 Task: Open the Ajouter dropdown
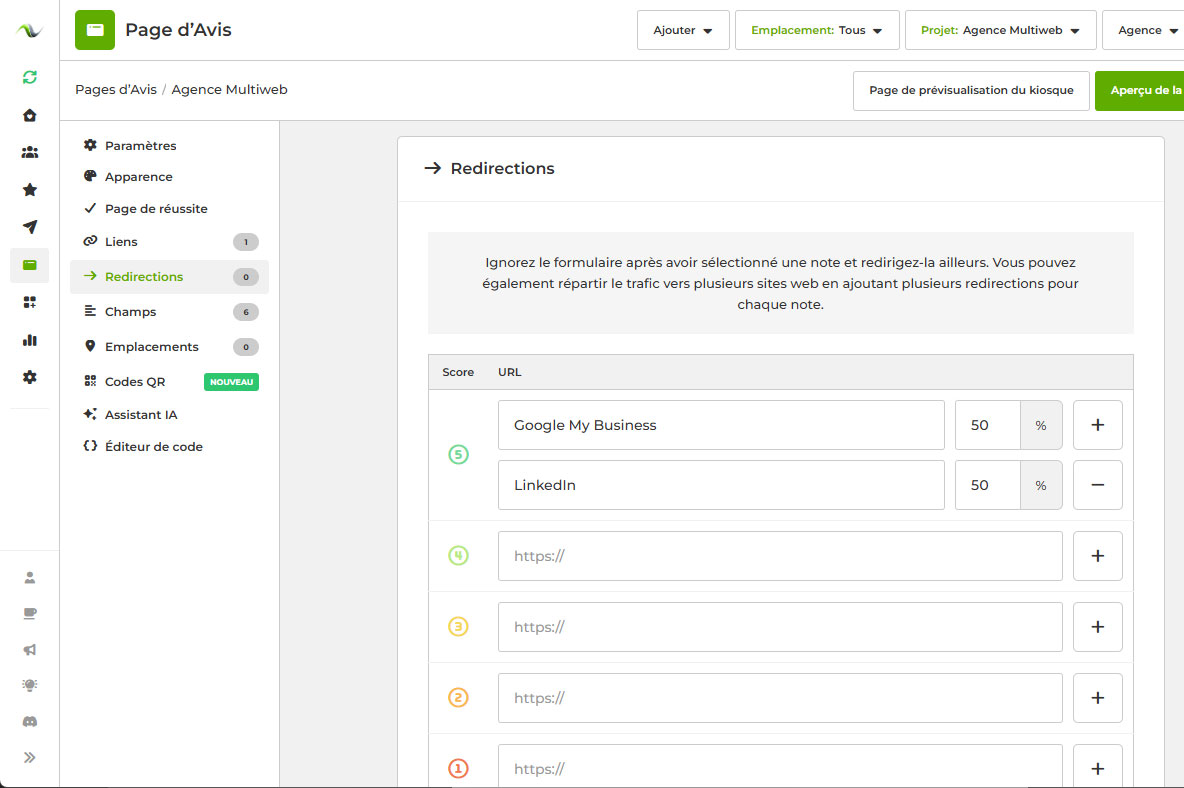pos(683,30)
